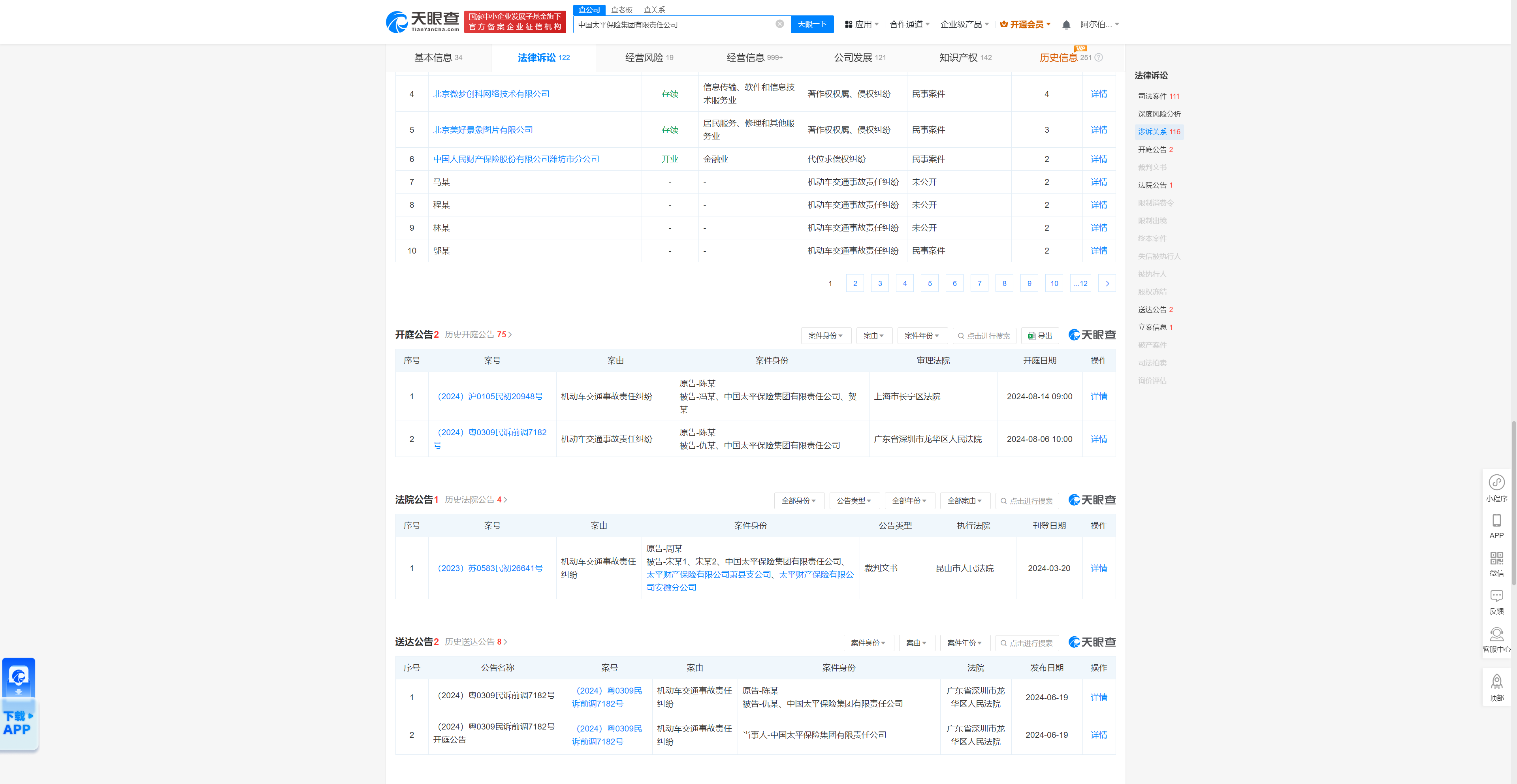Open 案件身份 filter in 开庭公告
The width and height of the screenshot is (1517, 784).
click(x=826, y=335)
